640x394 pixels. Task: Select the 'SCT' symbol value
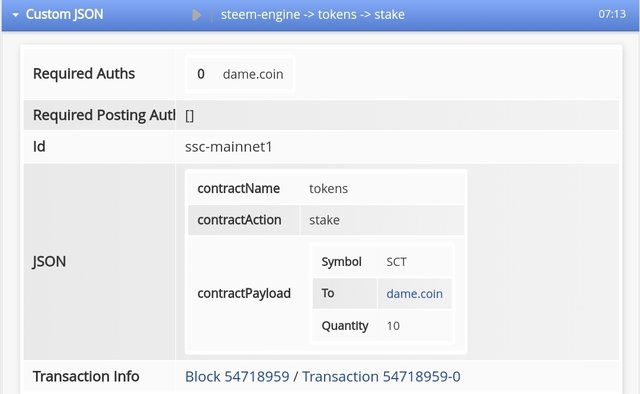click(396, 262)
